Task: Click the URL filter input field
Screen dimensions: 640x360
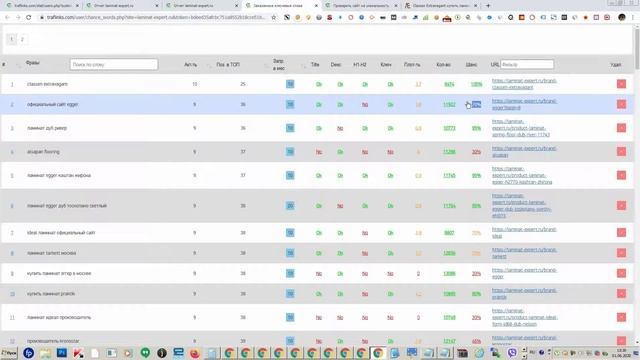Action: pyautogui.click(x=527, y=64)
